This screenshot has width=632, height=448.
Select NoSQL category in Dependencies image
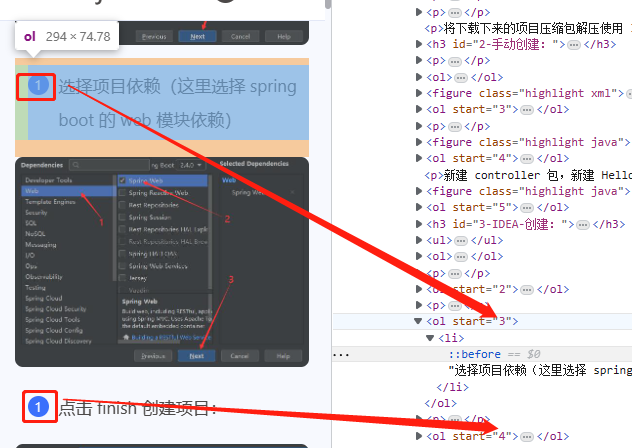click(35, 234)
